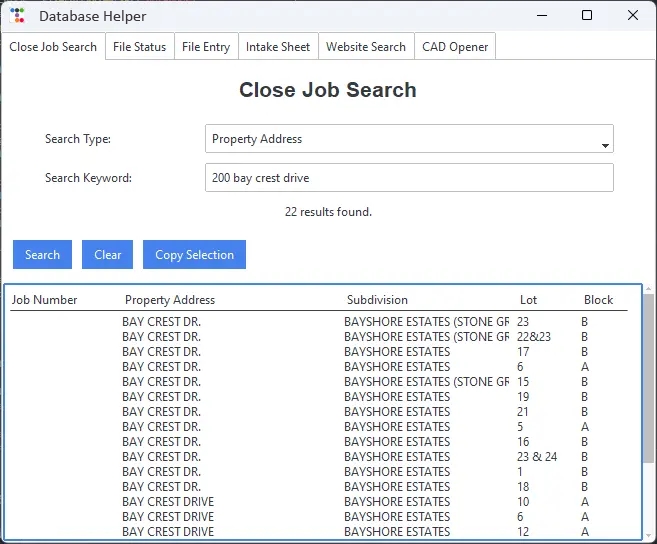The image size is (657, 544).
Task: Maximize the Database Helper window
Action: click(587, 16)
